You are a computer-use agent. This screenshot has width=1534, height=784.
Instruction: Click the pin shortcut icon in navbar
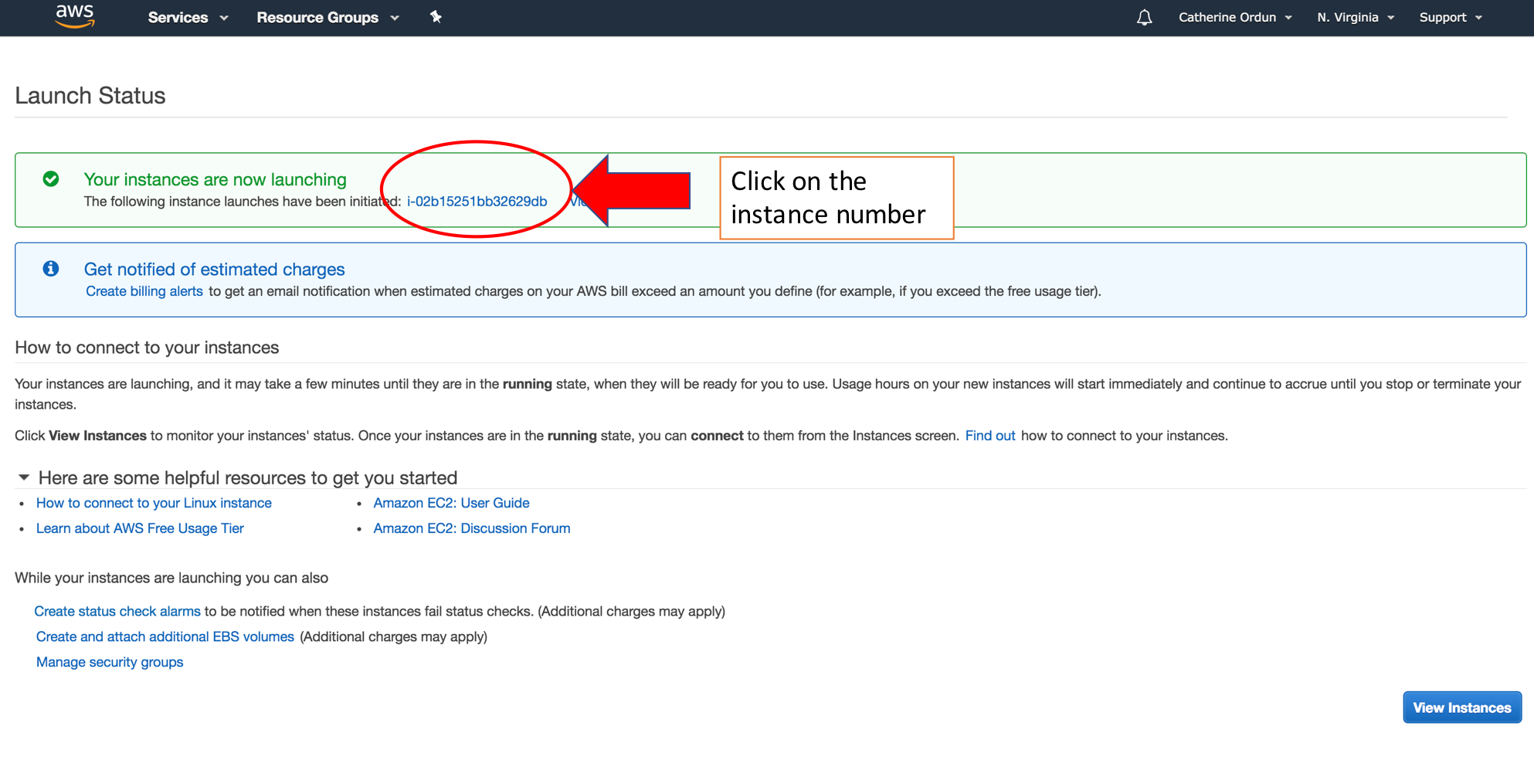436,17
